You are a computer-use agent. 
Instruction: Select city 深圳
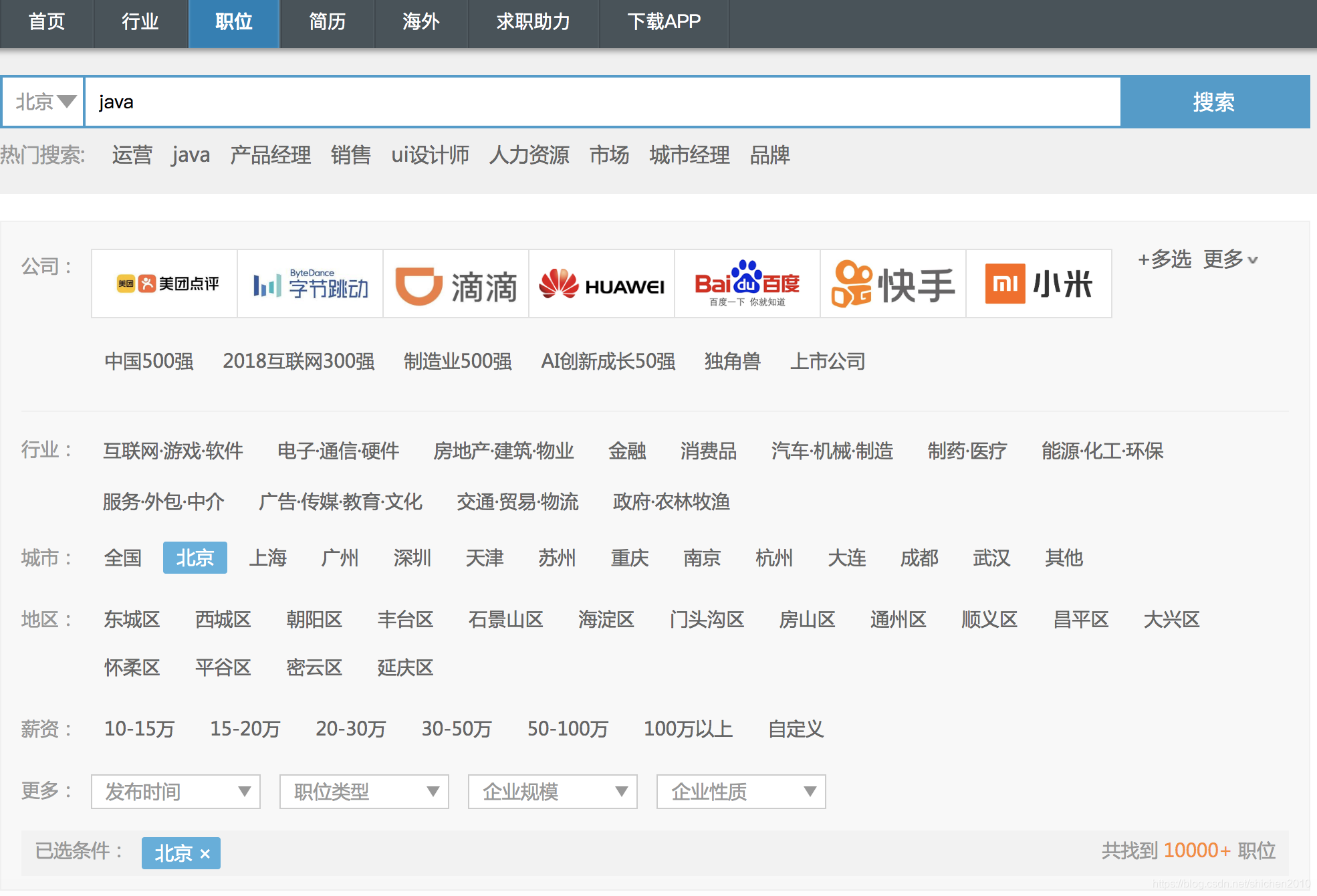pos(412,558)
